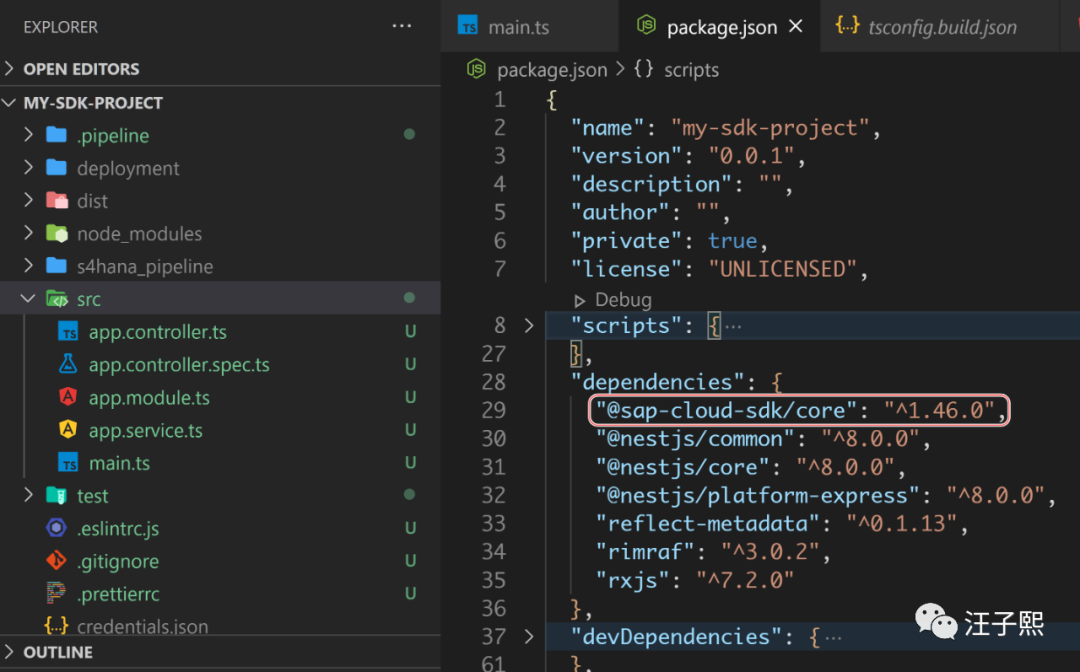Switch to the main.ts editor tab
Viewport: 1080px width, 672px height.
518,27
